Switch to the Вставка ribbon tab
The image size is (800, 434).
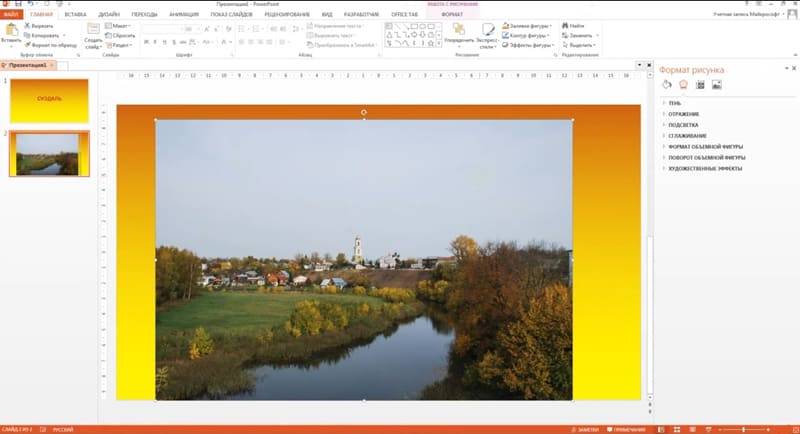(x=75, y=14)
